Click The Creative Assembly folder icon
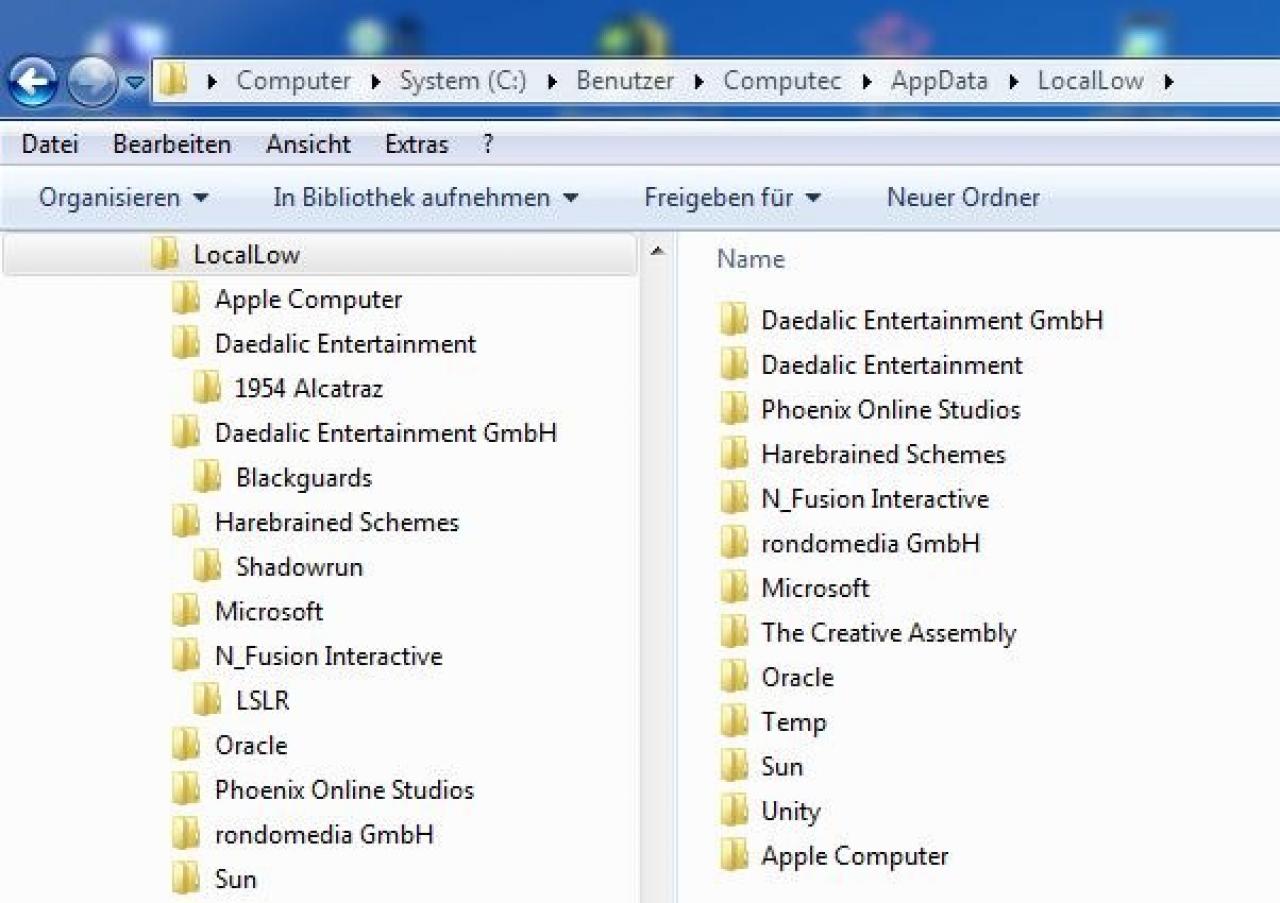The image size is (1280, 903). click(734, 632)
